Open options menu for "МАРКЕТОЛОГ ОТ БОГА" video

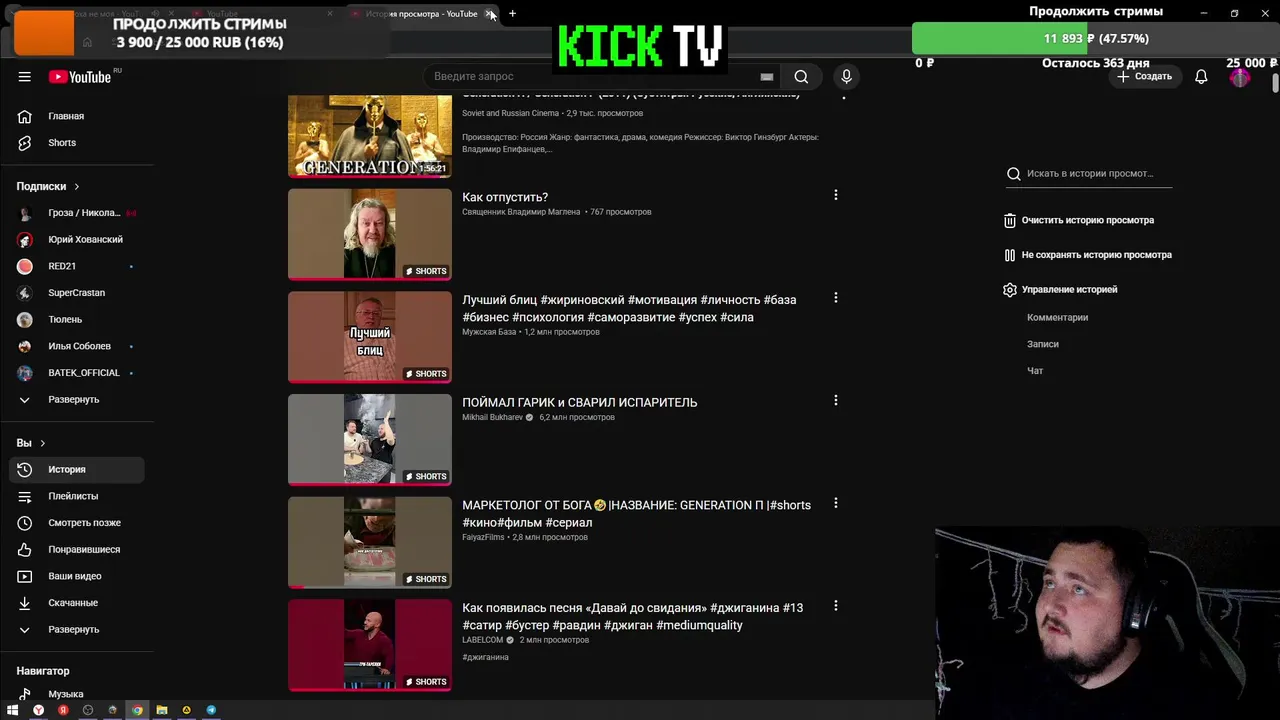pyautogui.click(x=836, y=503)
